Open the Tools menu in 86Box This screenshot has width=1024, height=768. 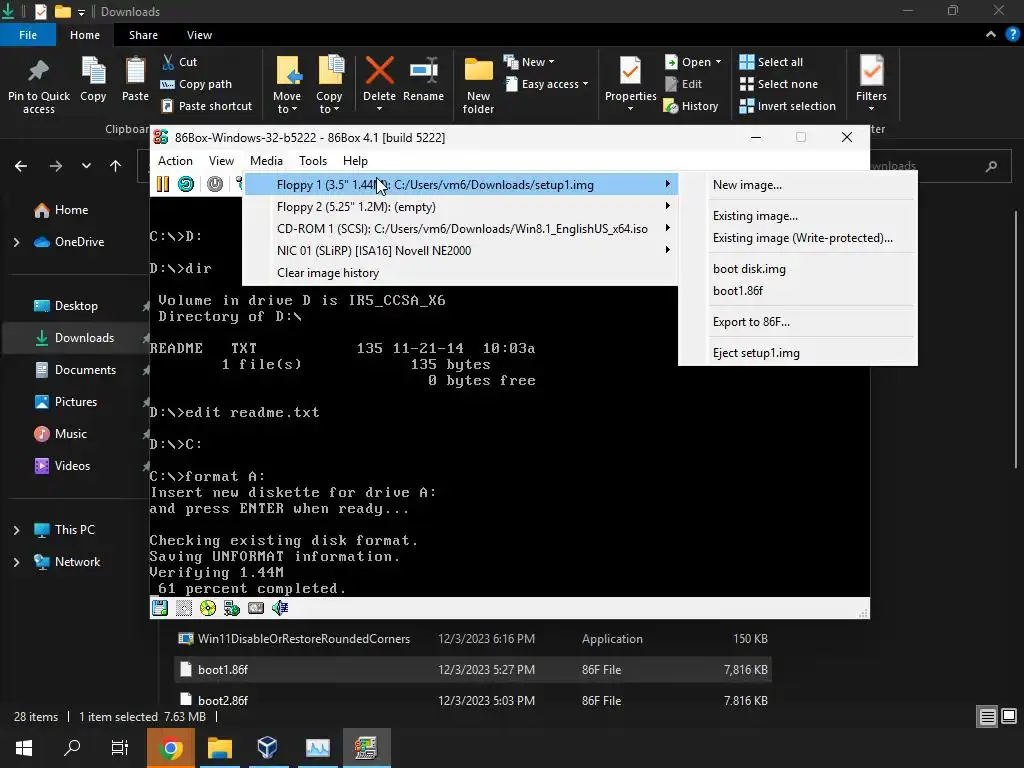tap(313, 161)
